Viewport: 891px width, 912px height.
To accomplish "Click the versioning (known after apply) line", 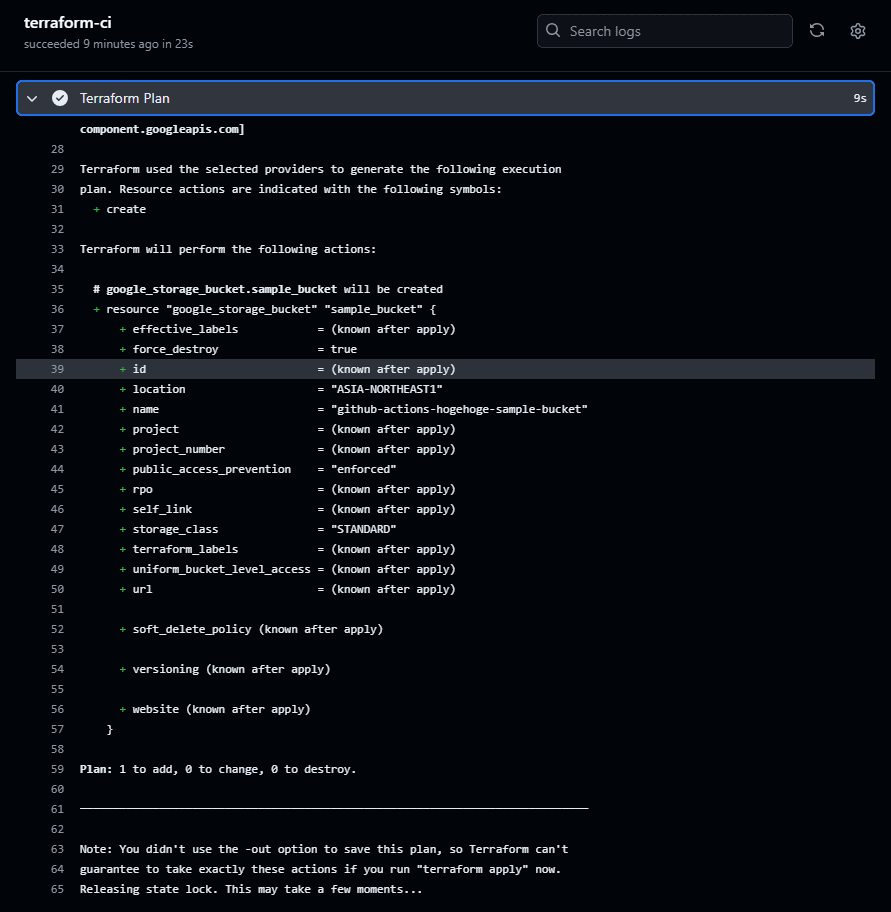I will pos(224,669).
